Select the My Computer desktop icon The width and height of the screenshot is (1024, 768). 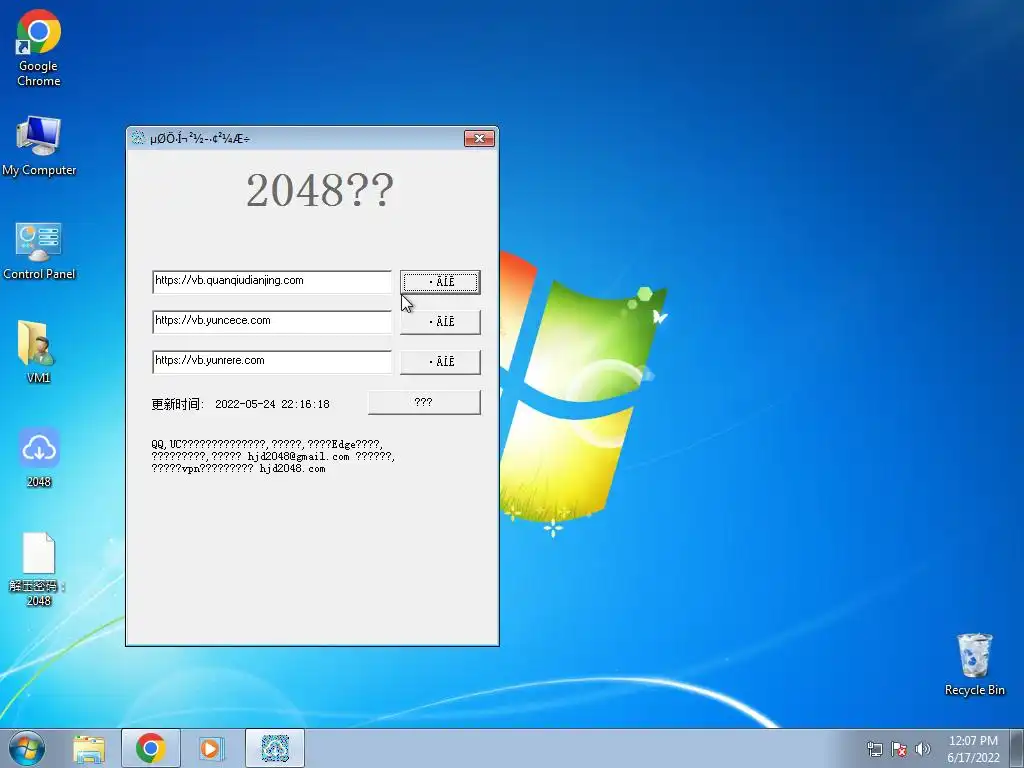[x=39, y=146]
